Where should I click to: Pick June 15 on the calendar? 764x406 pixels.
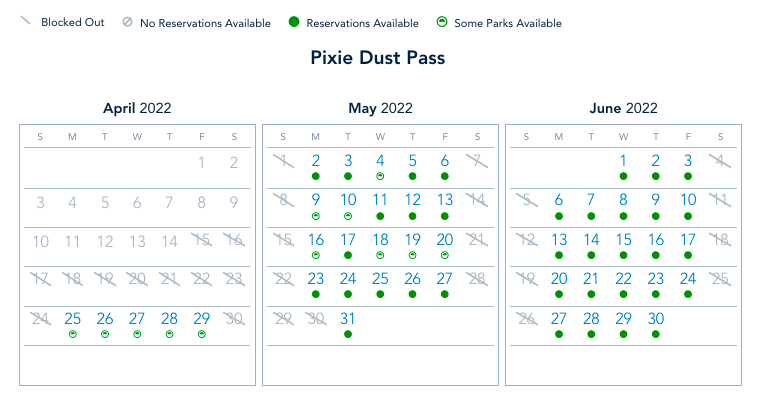[623, 240]
